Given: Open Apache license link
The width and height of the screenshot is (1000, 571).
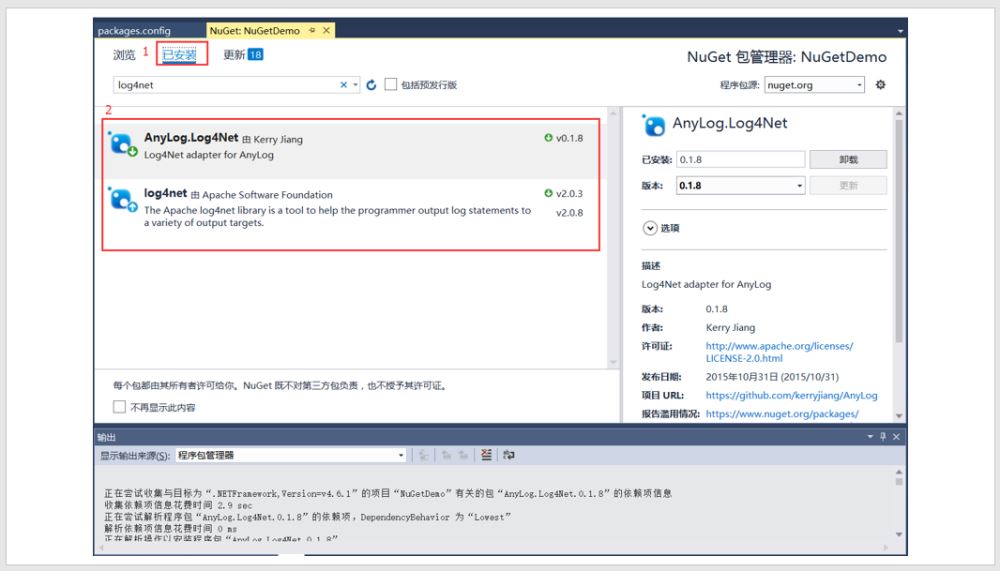Looking at the screenshot, I should pyautogui.click(x=779, y=352).
